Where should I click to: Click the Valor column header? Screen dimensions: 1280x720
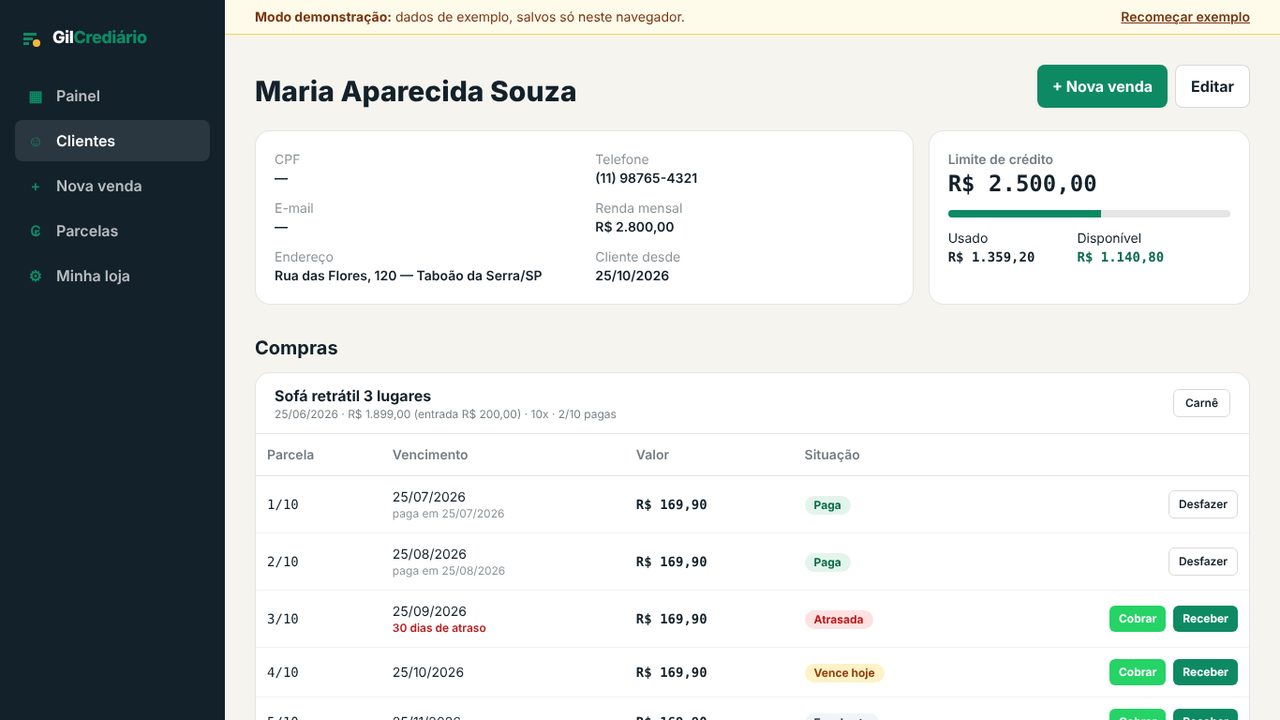coord(652,455)
